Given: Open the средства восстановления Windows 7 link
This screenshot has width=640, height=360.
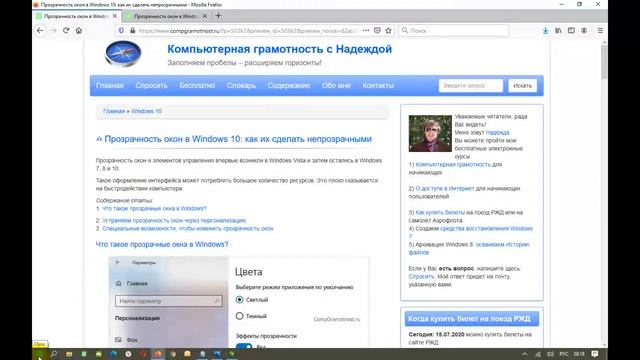Looking at the screenshot, I should tap(486, 229).
